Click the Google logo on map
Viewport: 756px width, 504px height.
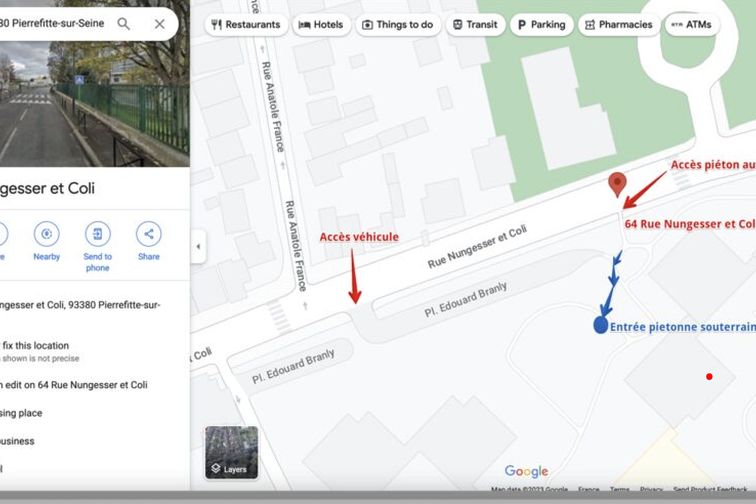(x=526, y=472)
